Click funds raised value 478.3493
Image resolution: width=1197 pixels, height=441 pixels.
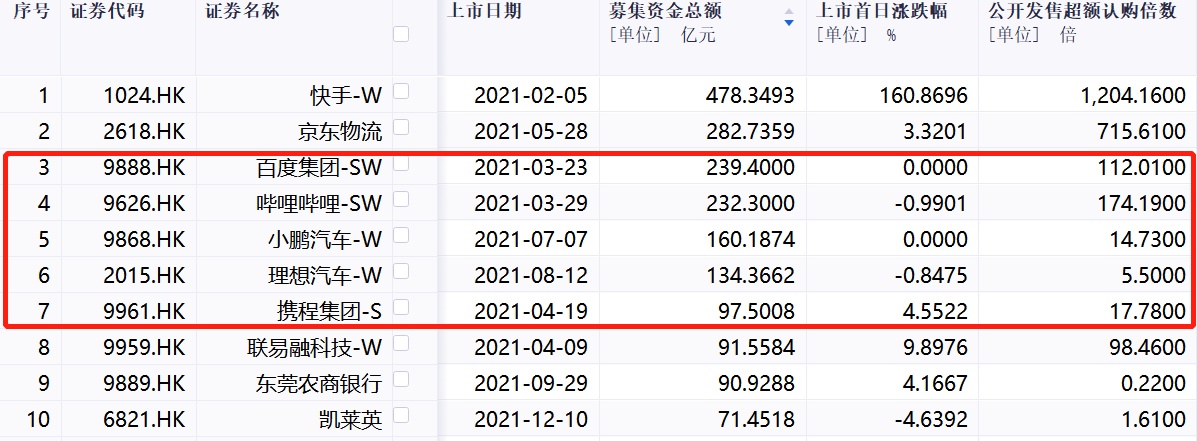pos(751,96)
